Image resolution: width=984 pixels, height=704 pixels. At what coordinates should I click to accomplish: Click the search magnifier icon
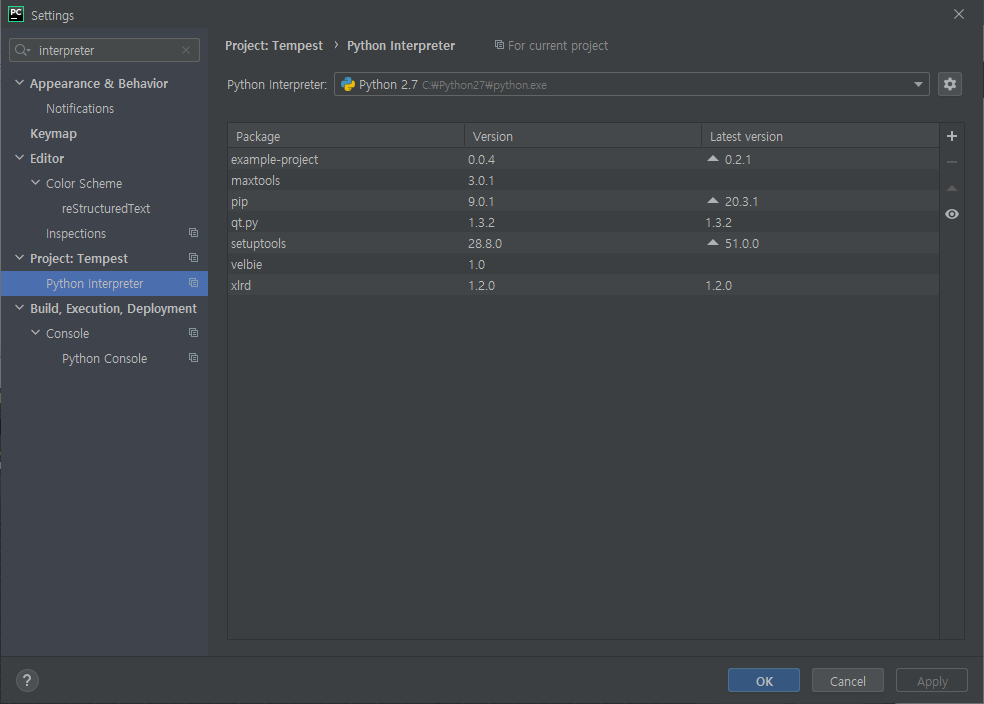[x=23, y=50]
